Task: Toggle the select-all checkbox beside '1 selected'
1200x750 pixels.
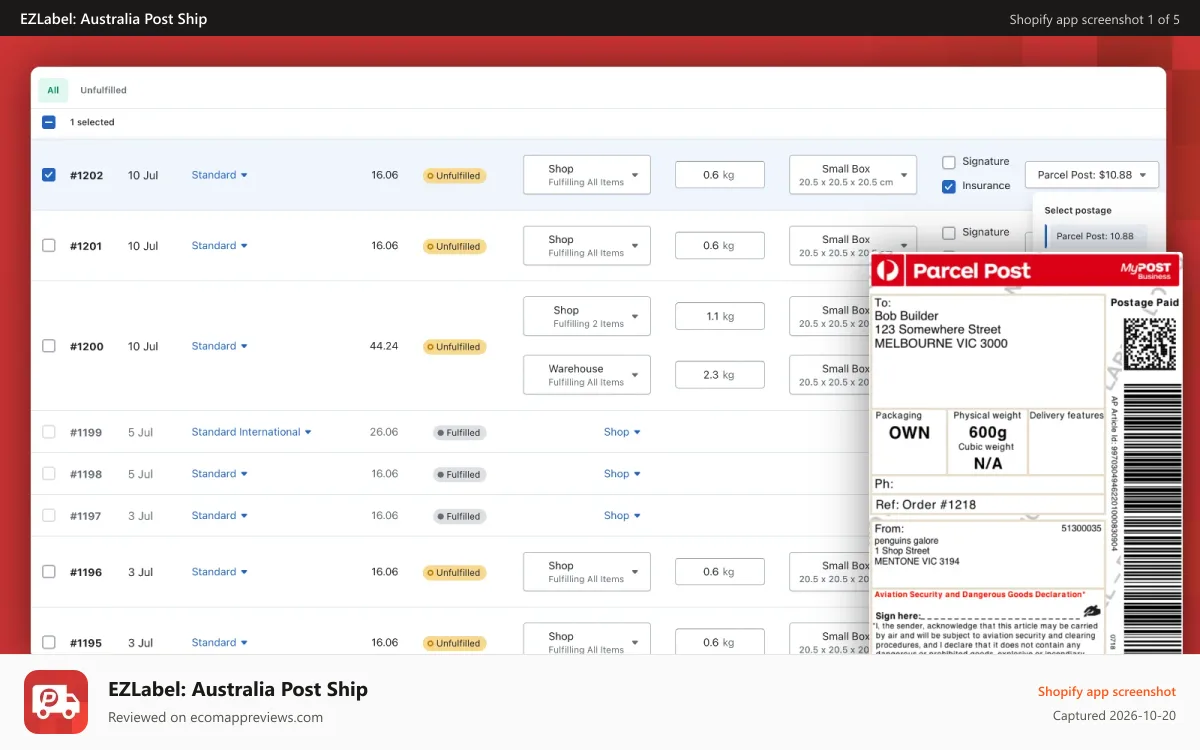Action: [x=48, y=122]
